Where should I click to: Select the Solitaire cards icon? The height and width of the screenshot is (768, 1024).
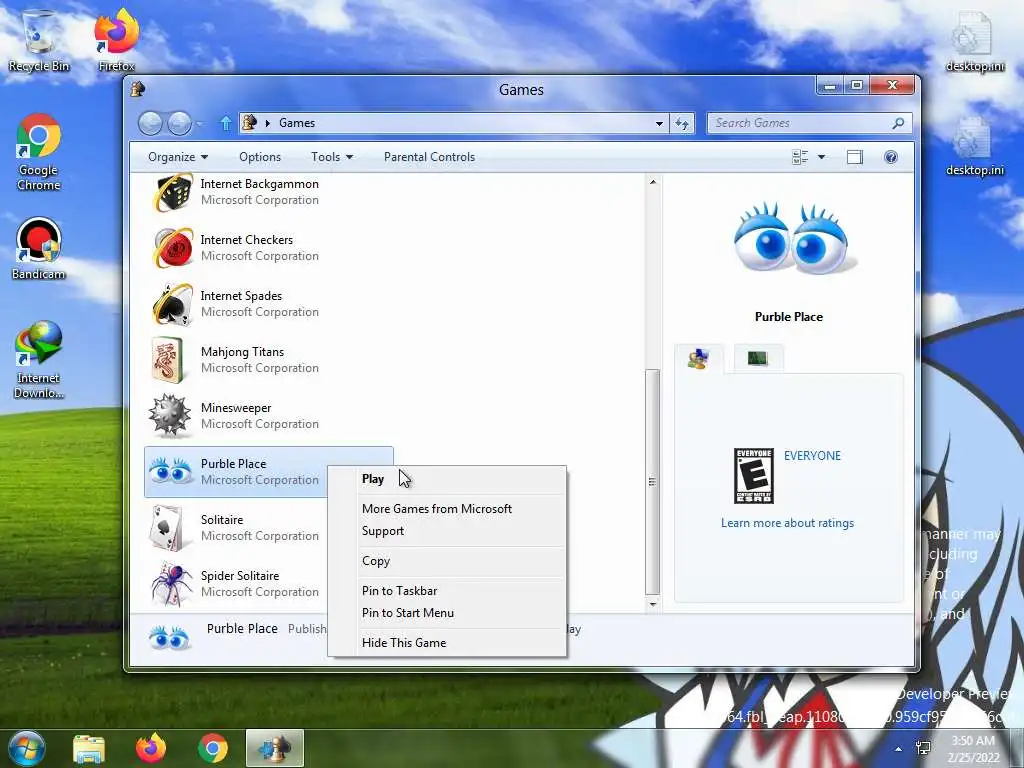pos(166,528)
